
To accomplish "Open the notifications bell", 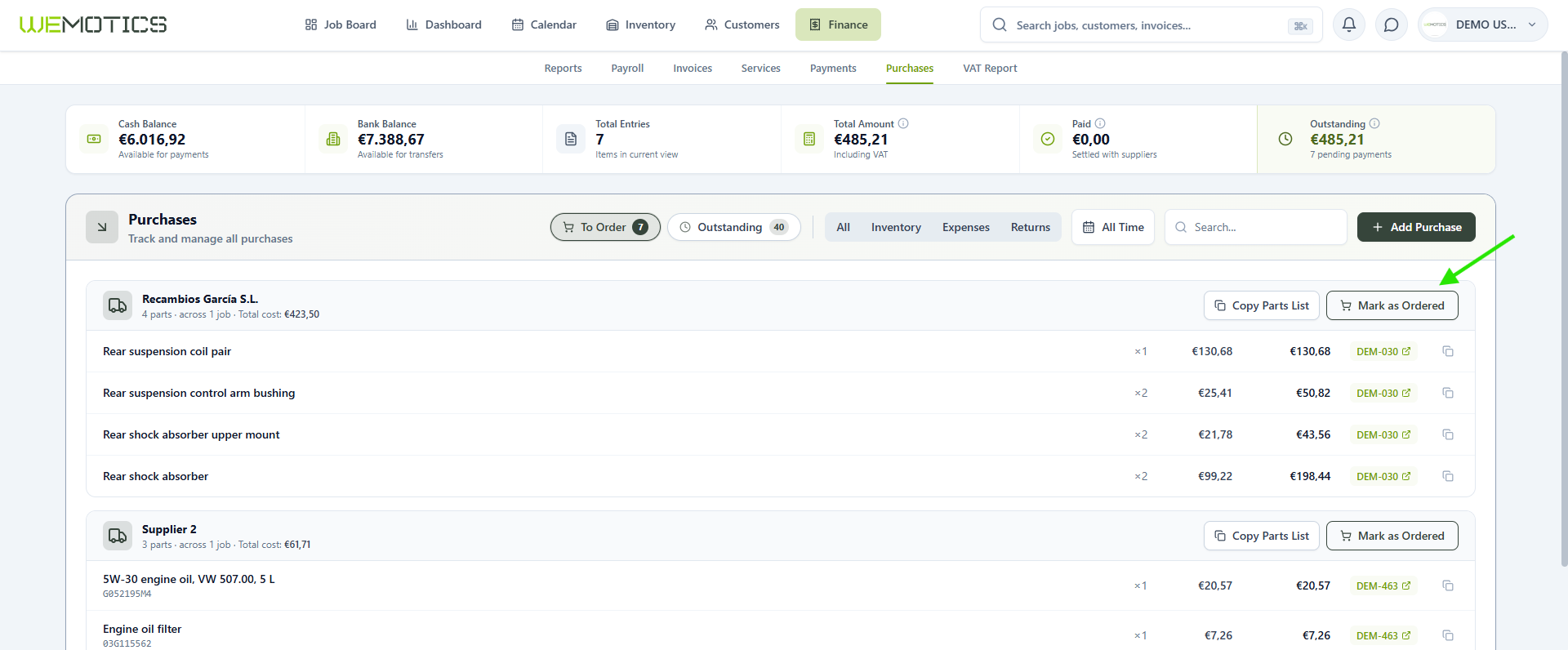I will pyautogui.click(x=1349, y=24).
